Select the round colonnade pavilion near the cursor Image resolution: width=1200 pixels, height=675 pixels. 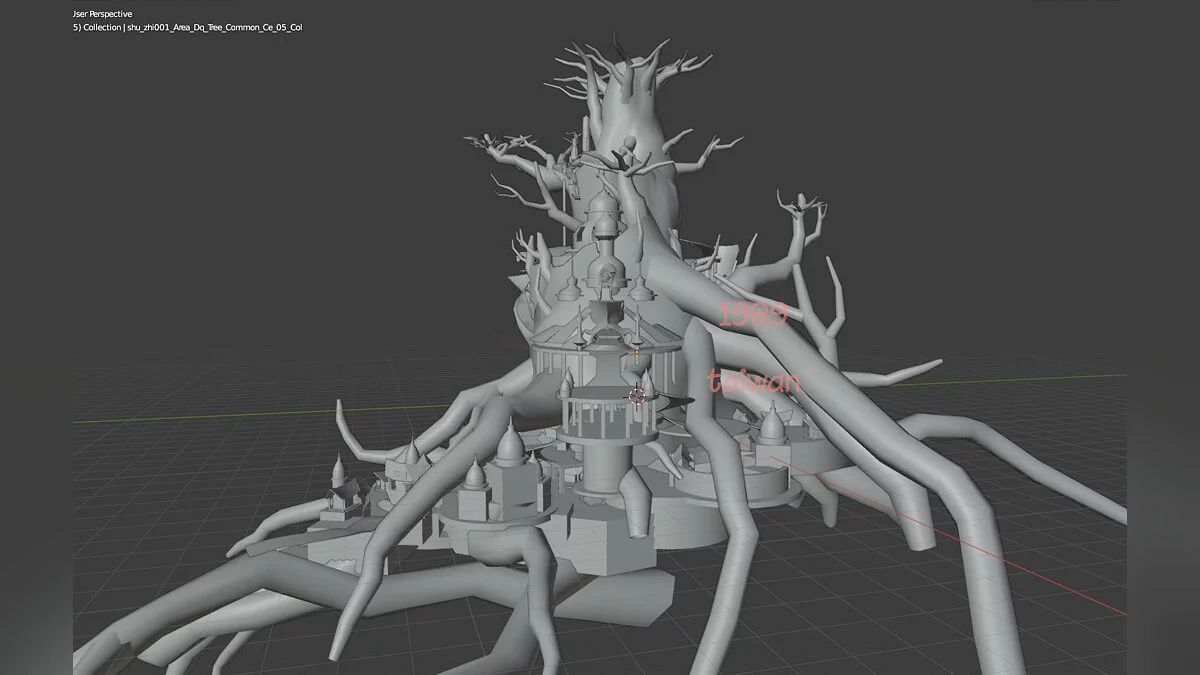600,412
